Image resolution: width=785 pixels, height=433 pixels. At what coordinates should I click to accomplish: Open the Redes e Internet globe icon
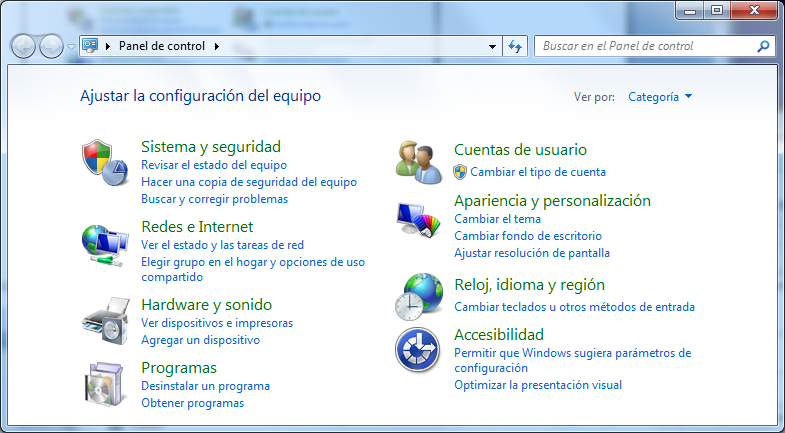tap(105, 245)
